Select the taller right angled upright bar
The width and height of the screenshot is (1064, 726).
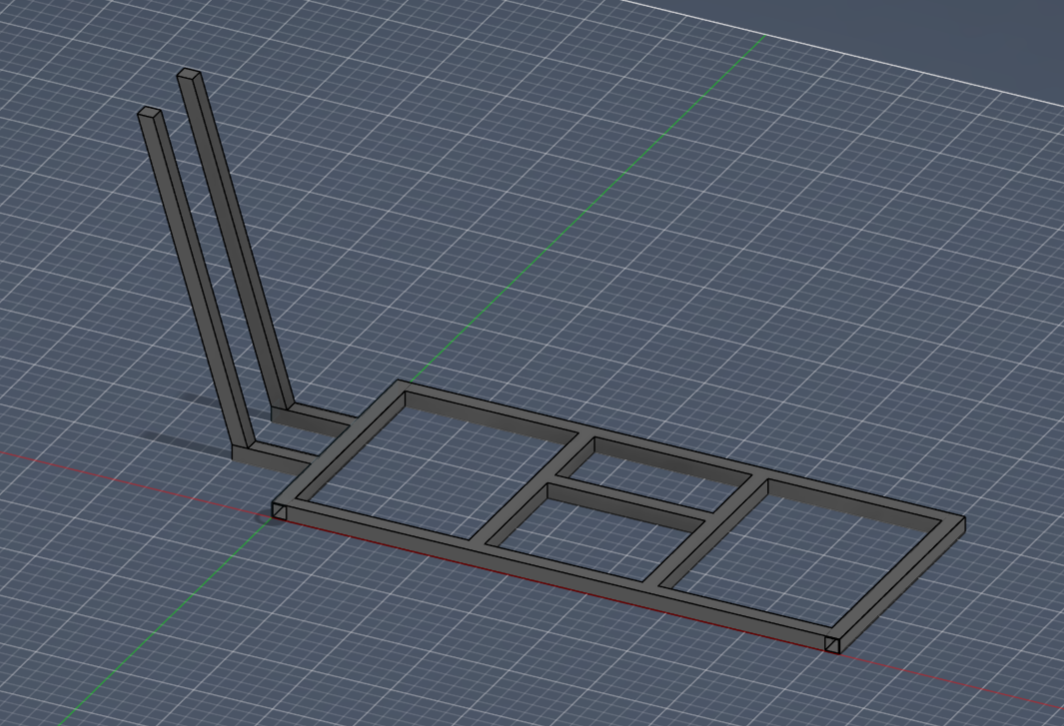coord(235,240)
